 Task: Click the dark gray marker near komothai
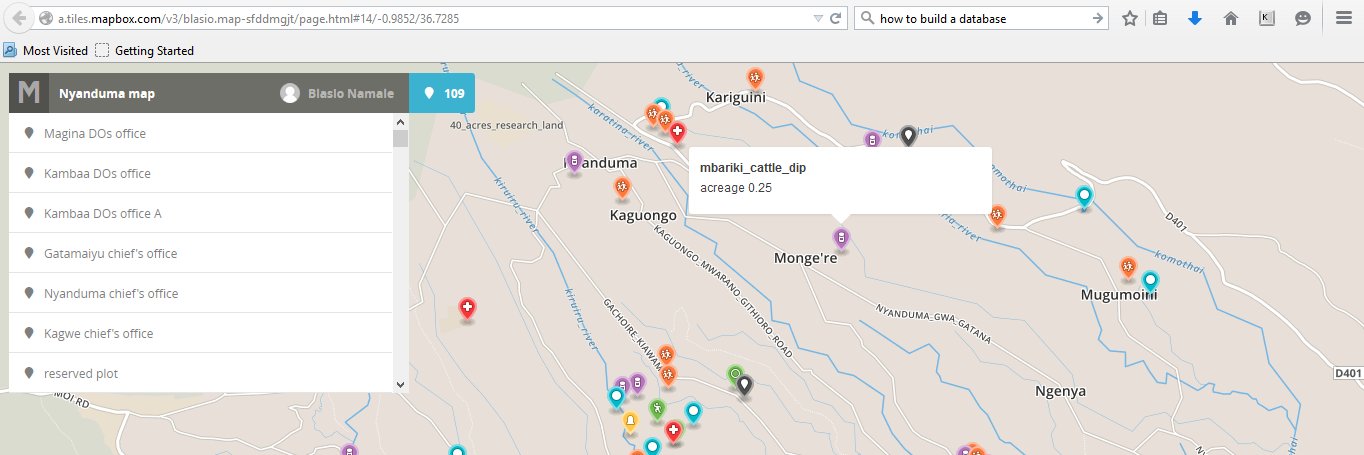point(908,136)
